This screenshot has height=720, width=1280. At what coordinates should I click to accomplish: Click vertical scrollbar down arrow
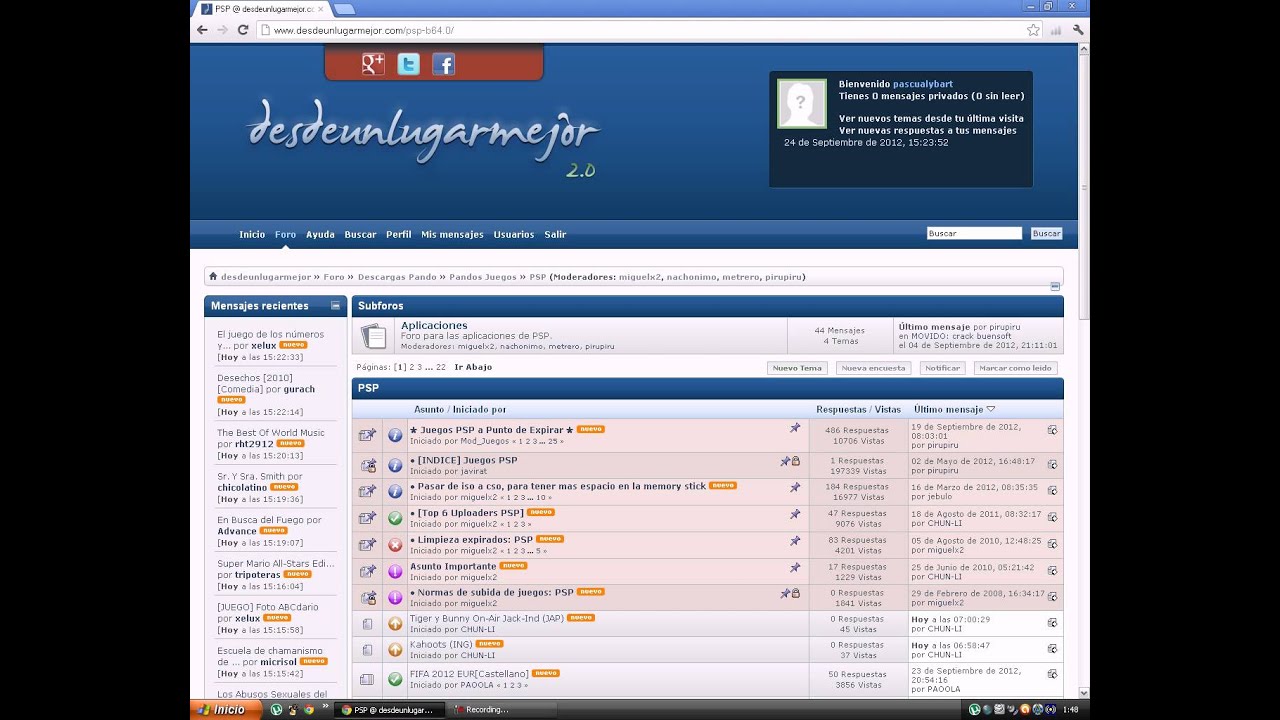pos(1084,692)
